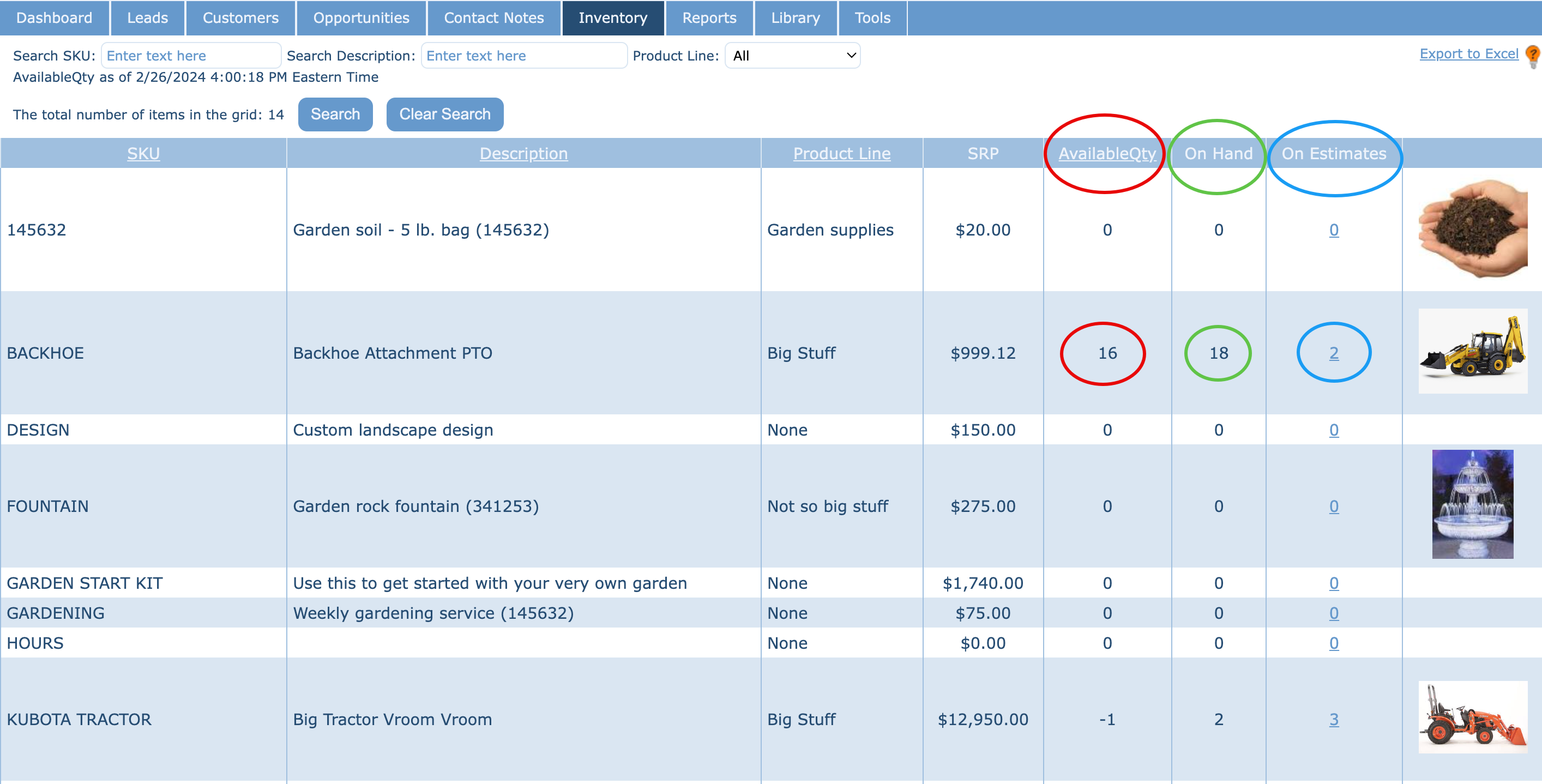This screenshot has height=784, width=1542.
Task: Sort by AvailableQty column header
Action: point(1106,154)
